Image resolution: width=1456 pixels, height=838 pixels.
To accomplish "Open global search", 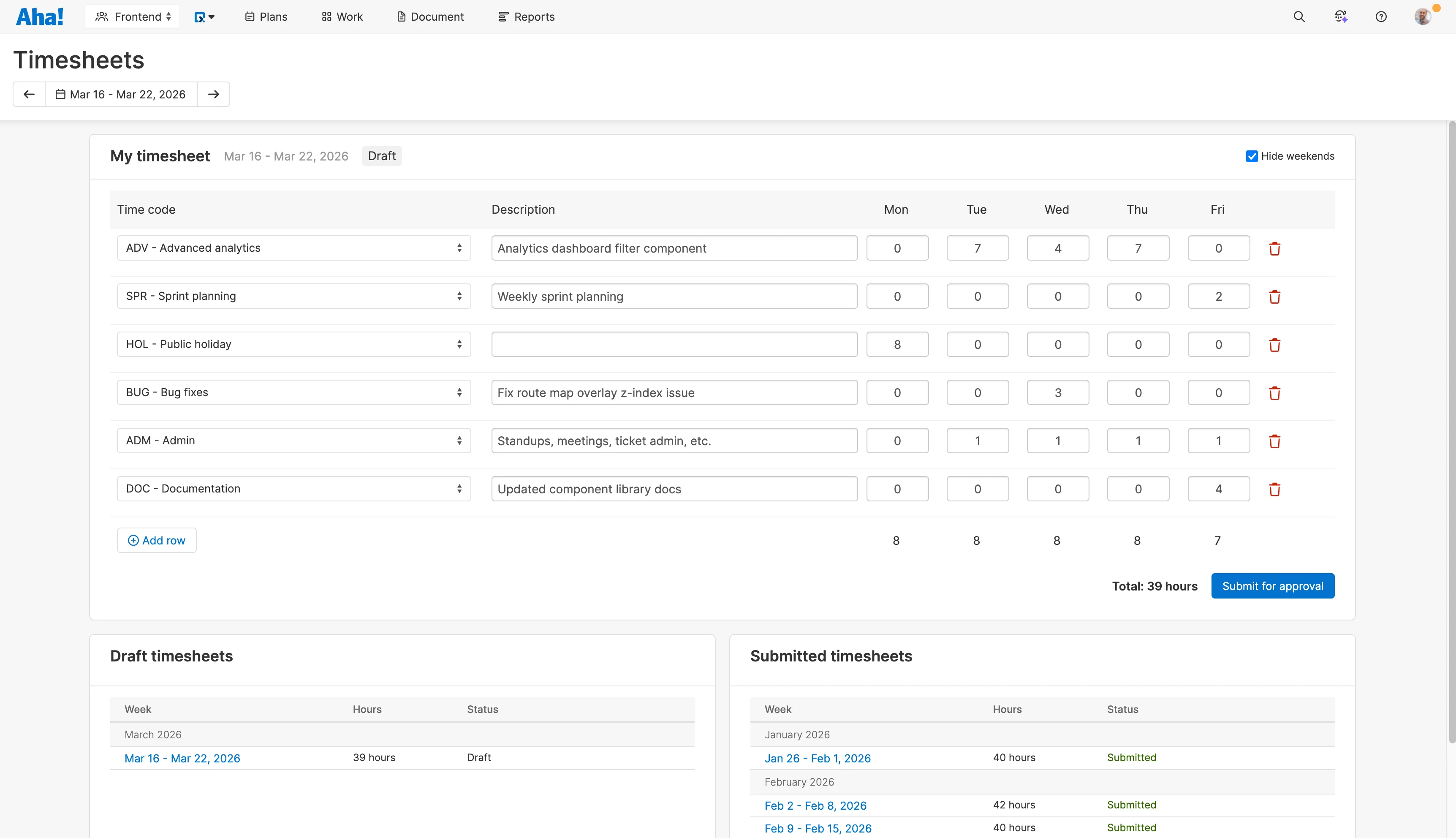I will [1299, 16].
